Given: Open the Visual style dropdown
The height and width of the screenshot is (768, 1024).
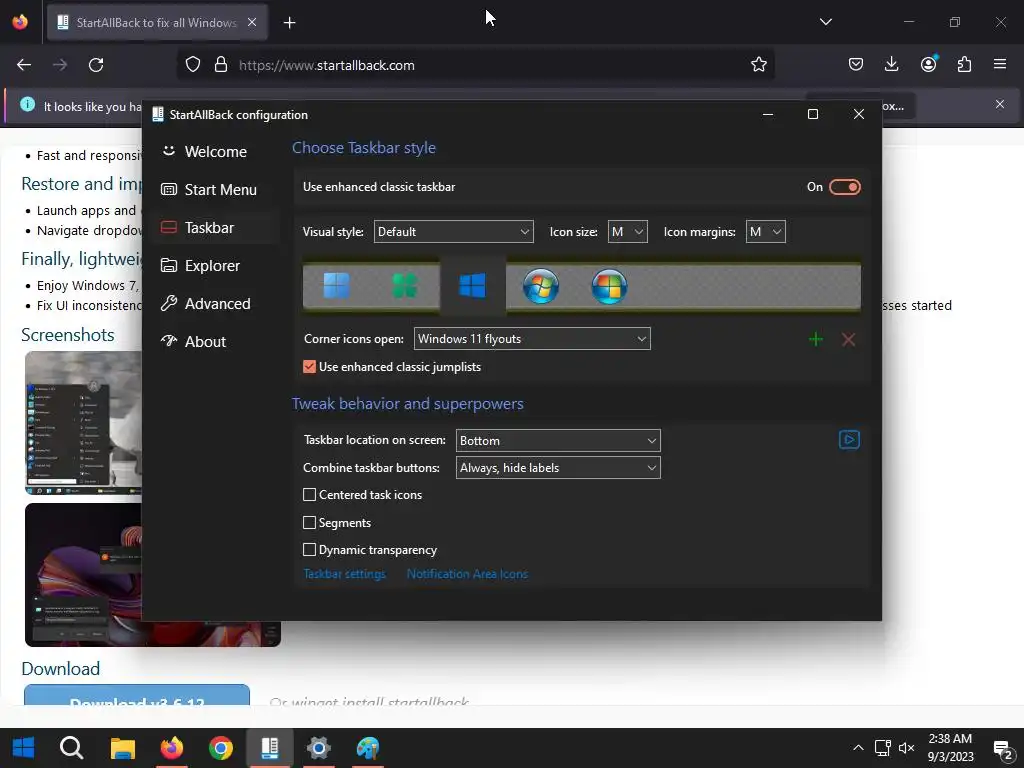Looking at the screenshot, I should point(453,232).
